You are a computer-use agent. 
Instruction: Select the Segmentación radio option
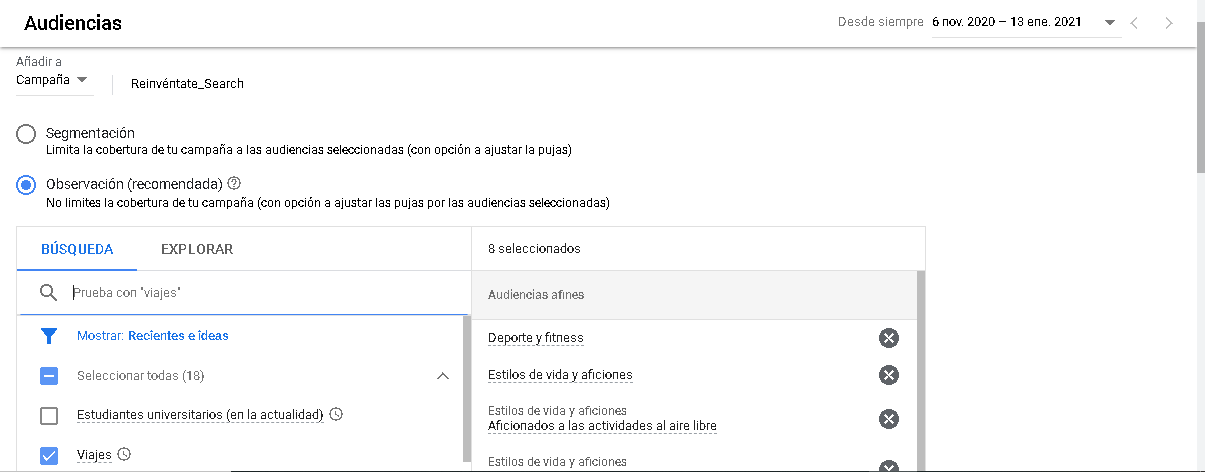tap(27, 133)
